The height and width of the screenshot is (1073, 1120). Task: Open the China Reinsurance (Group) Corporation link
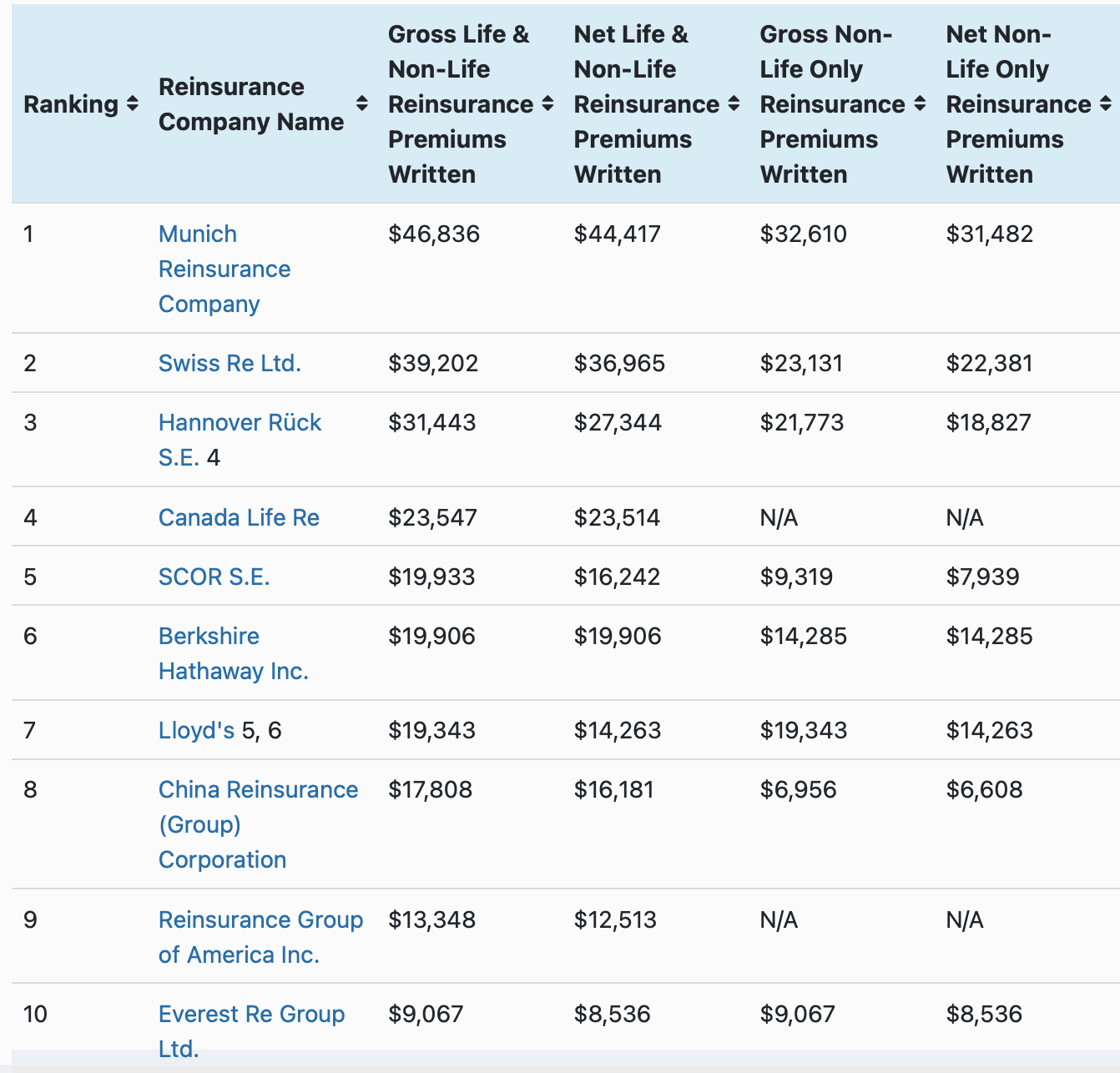point(258,824)
